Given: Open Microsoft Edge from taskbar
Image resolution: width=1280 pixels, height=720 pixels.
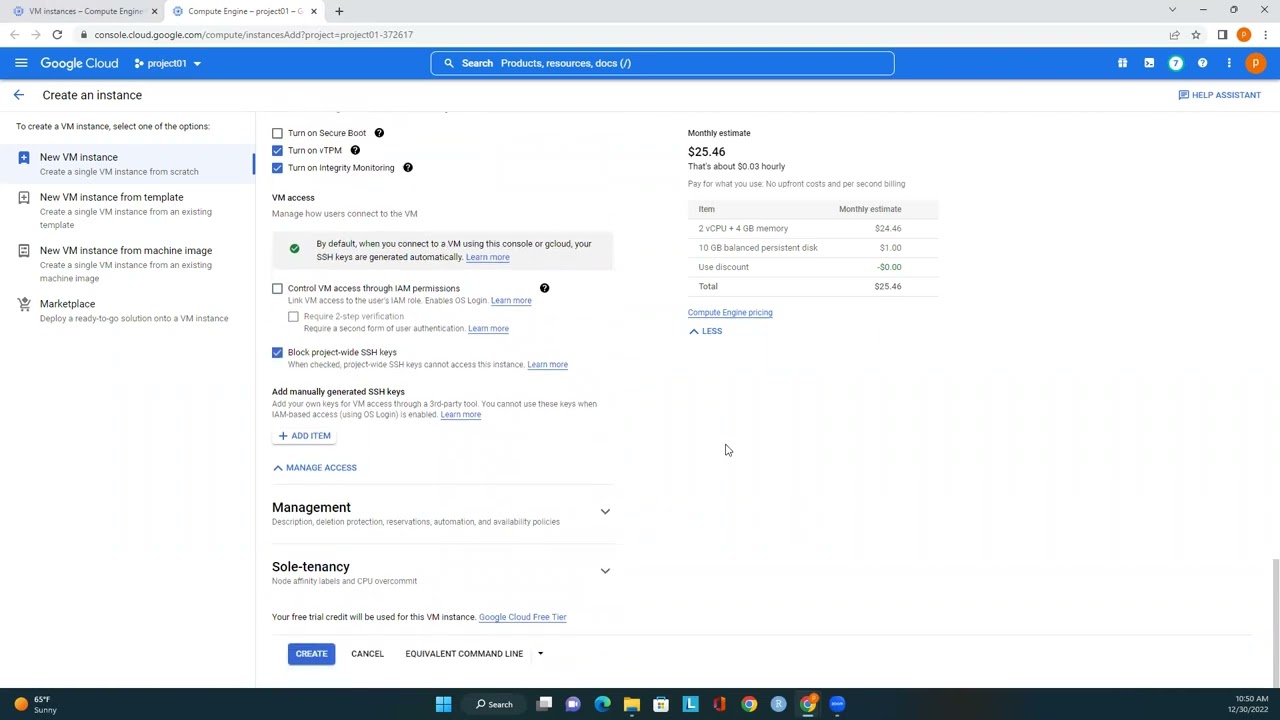Looking at the screenshot, I should click(602, 704).
